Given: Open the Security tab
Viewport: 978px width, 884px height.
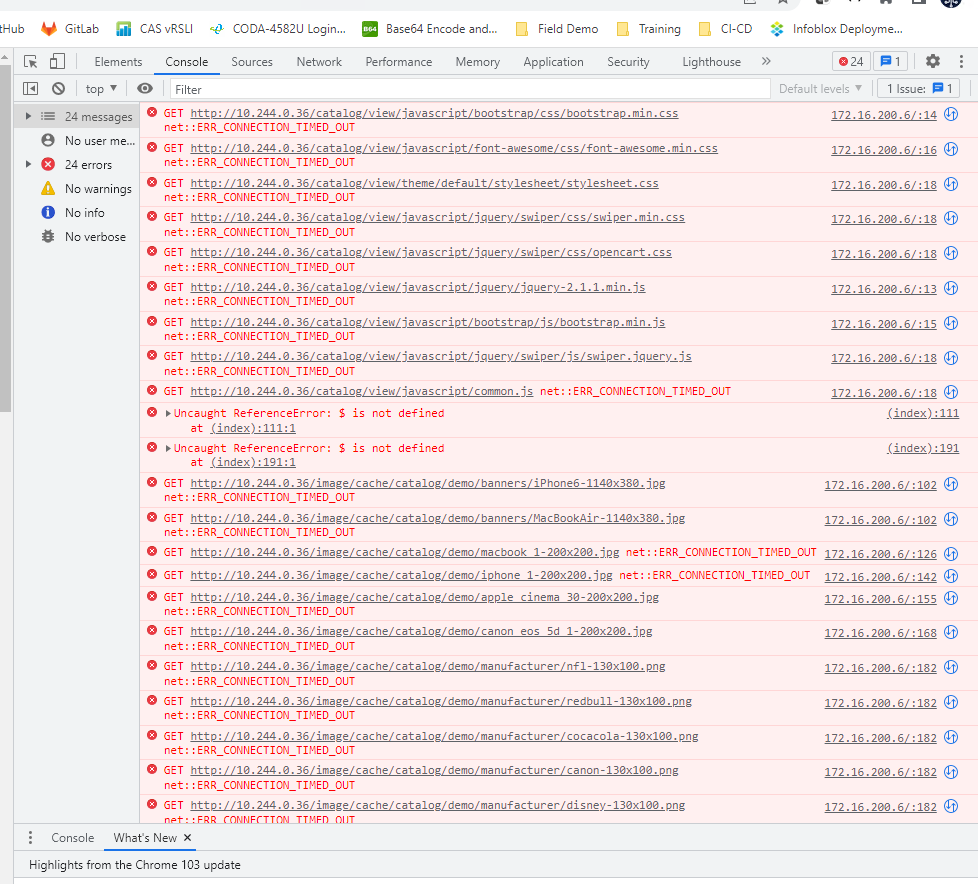Looking at the screenshot, I should [x=628, y=62].
